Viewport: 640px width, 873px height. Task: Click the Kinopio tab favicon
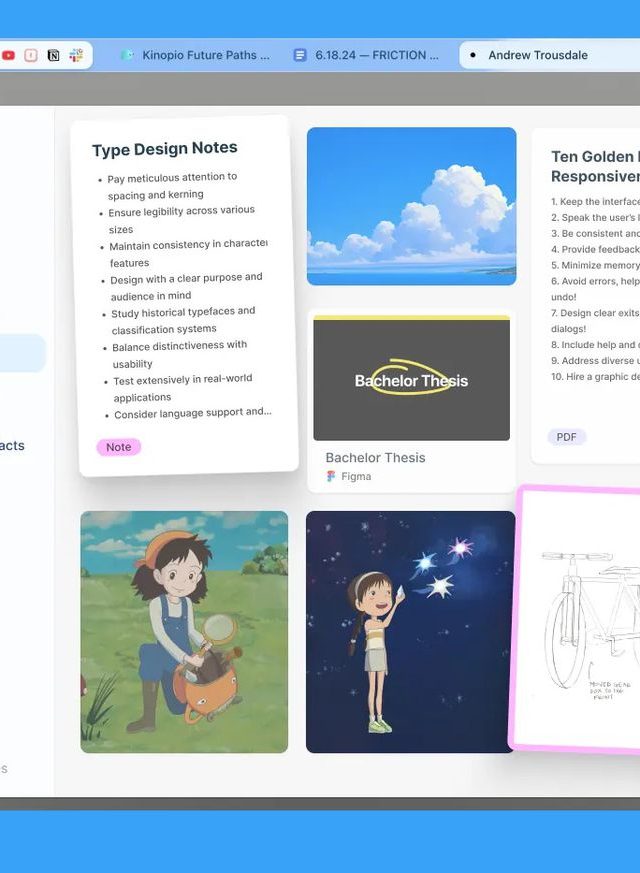pyautogui.click(x=127, y=55)
